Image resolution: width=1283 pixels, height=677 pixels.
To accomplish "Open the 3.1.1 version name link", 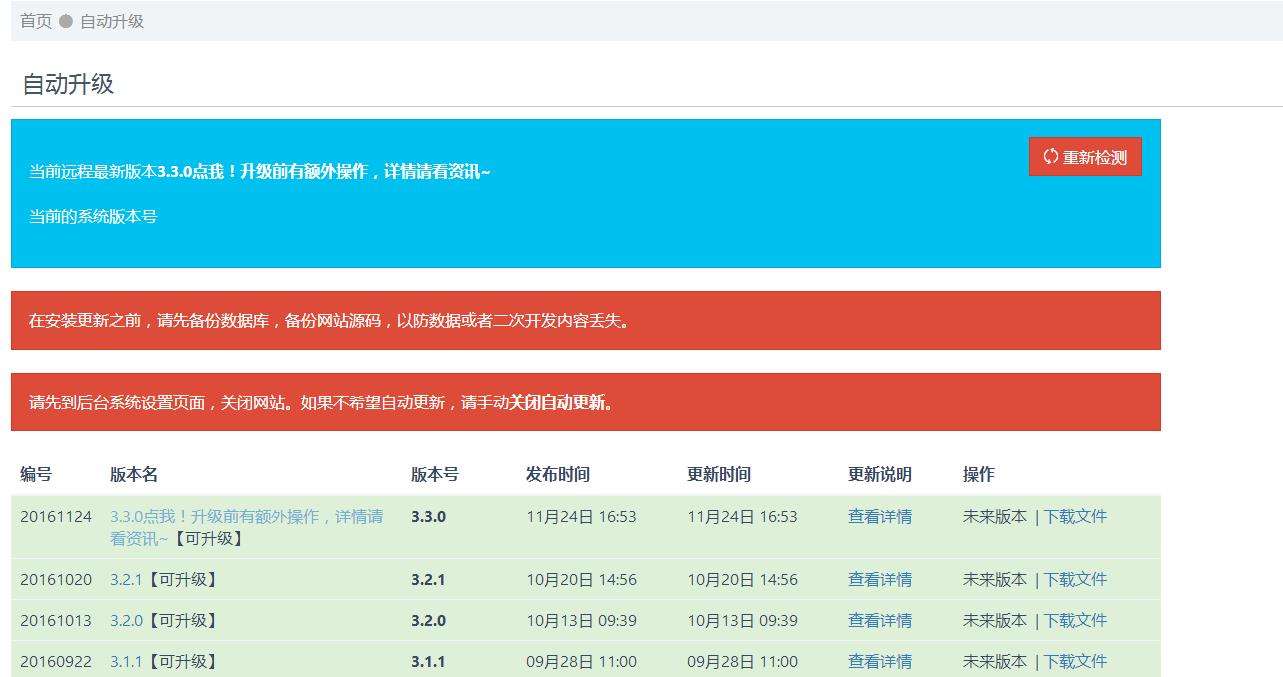I will [x=127, y=661].
